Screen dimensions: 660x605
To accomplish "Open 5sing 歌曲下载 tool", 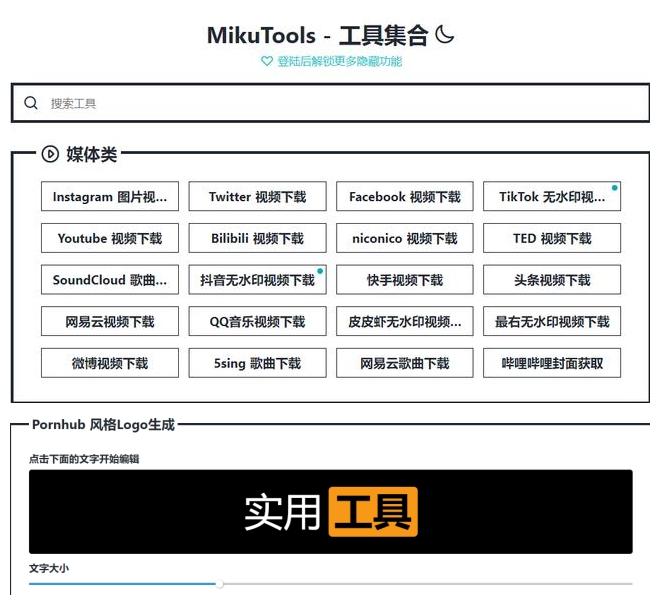I will (258, 363).
